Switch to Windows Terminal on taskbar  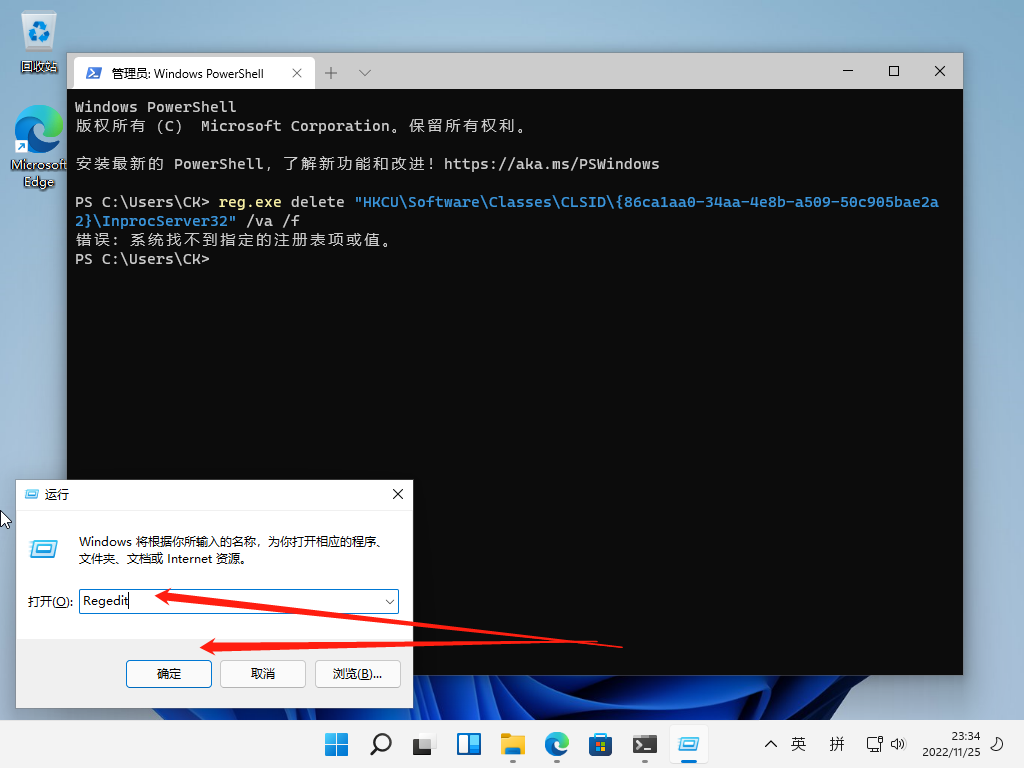pos(645,744)
